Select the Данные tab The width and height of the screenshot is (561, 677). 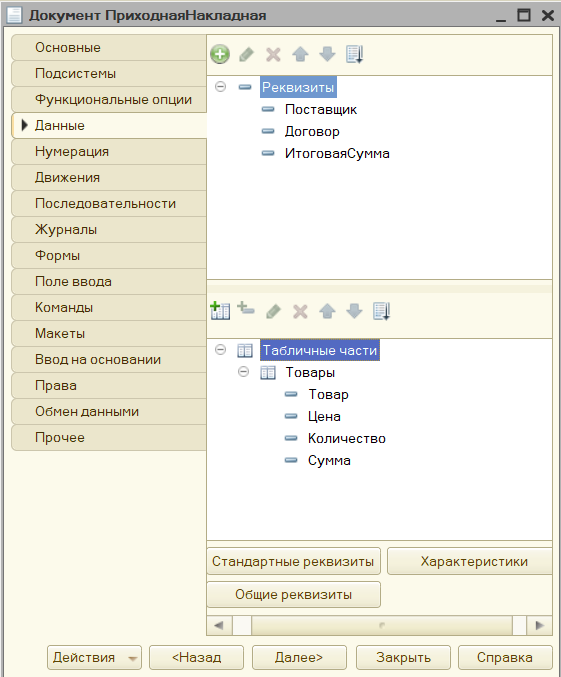coord(109,126)
